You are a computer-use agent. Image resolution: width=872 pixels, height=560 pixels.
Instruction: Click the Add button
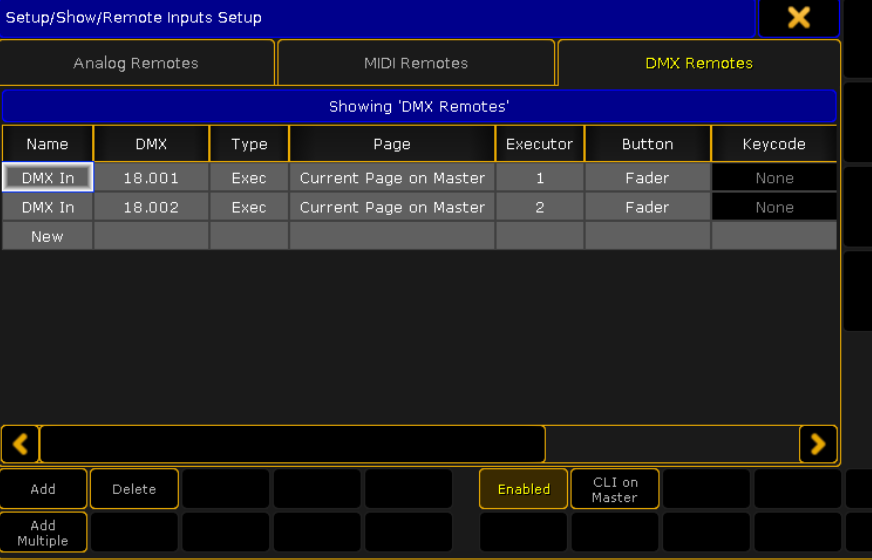(43, 489)
